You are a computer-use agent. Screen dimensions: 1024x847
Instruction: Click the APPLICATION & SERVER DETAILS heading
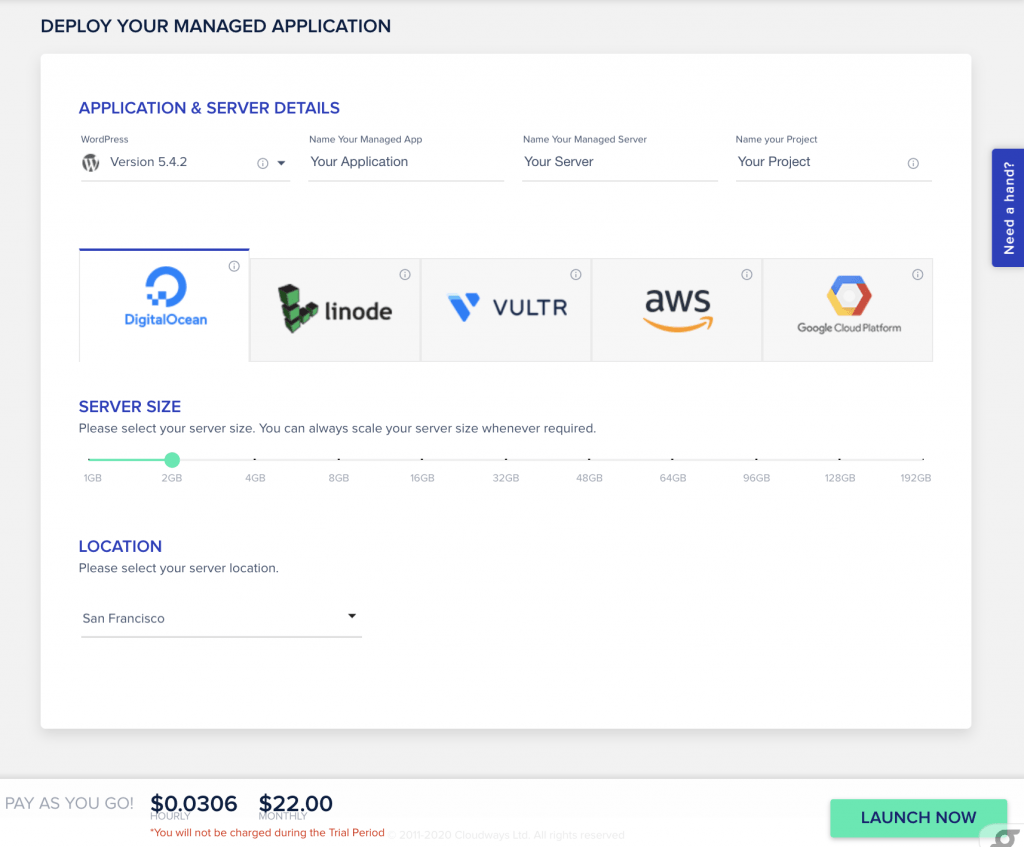tap(209, 108)
